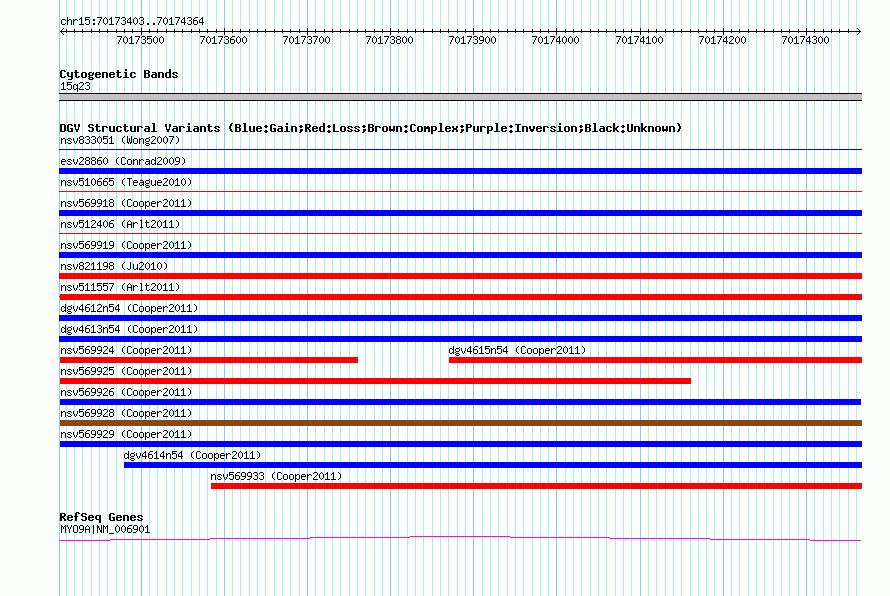This screenshot has width=890, height=596.
Task: Select the nsv569926 (Cooper2011) label
Action: (x=126, y=392)
